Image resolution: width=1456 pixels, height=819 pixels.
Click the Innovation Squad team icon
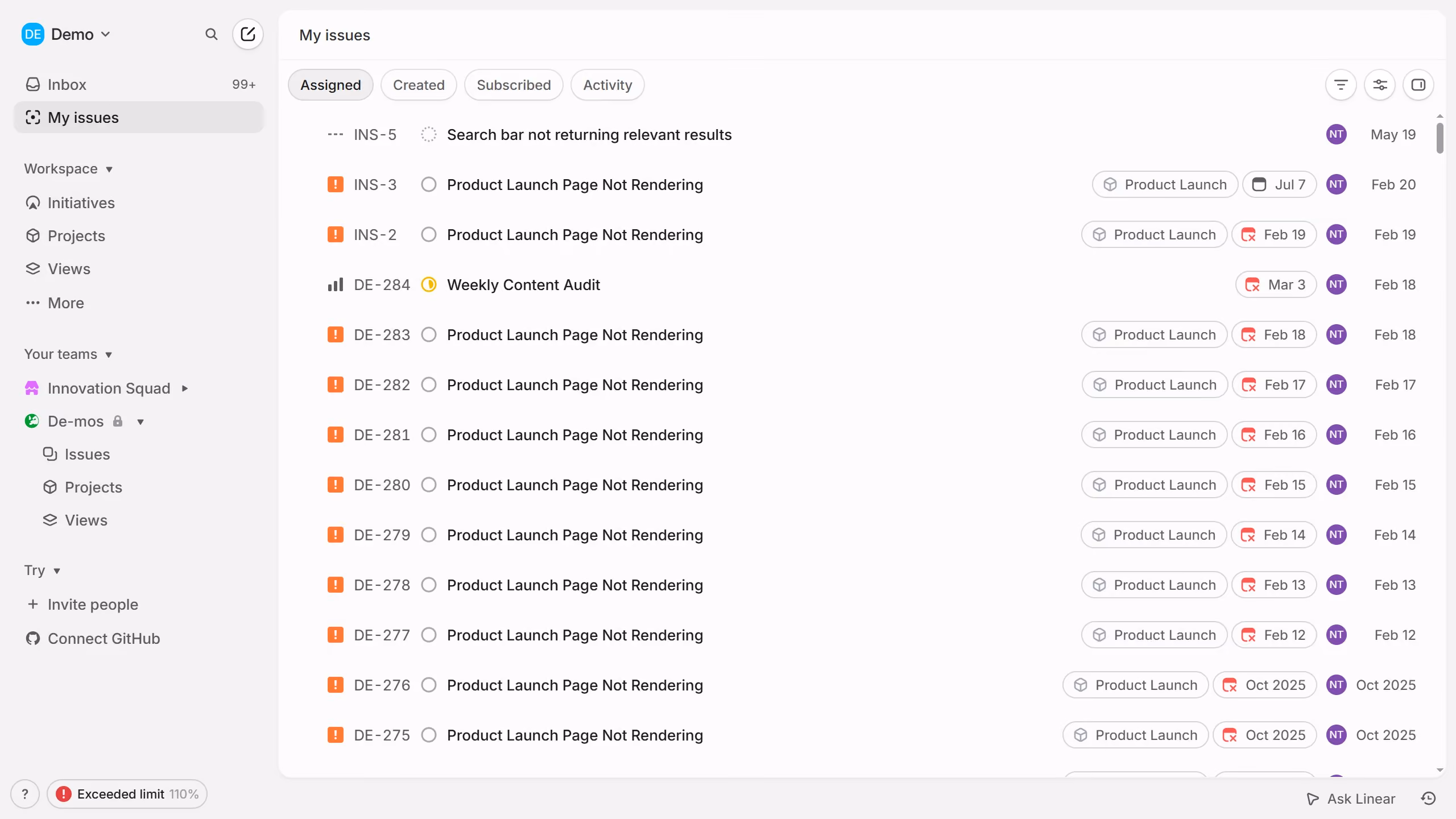coord(32,388)
